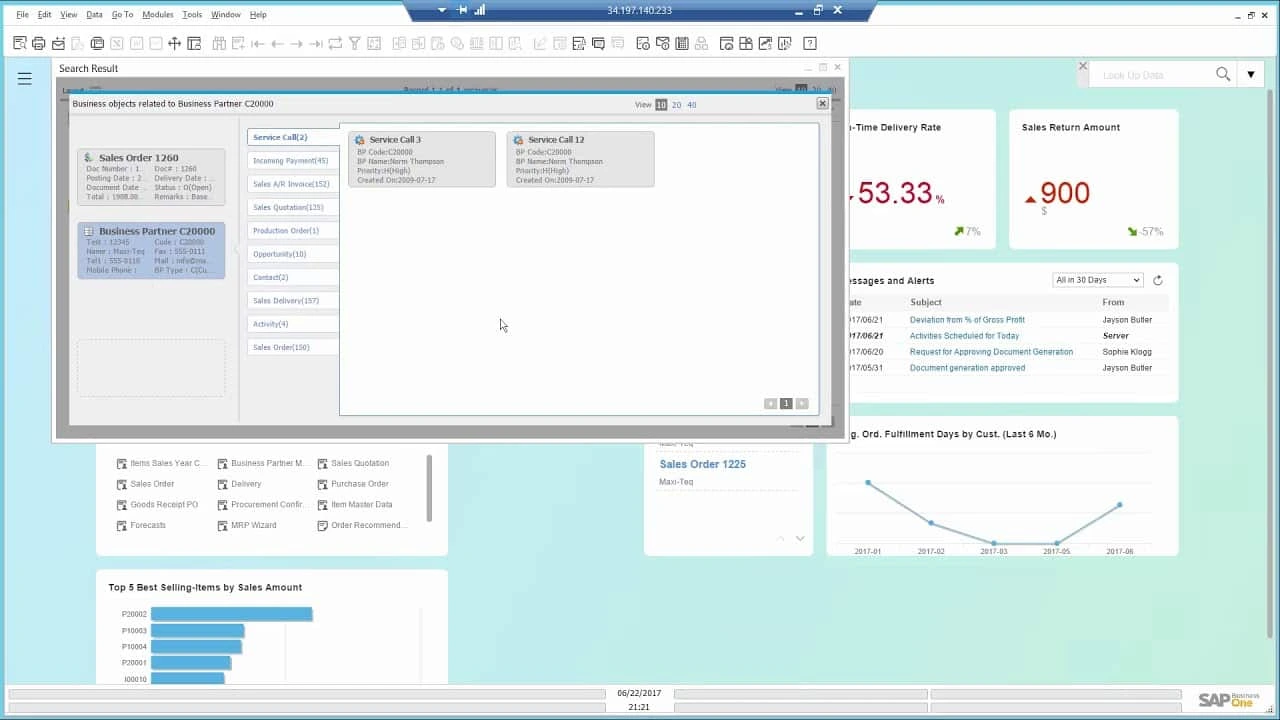Click the Service Call 3 gear icon
1280x720 pixels.
pyautogui.click(x=360, y=140)
